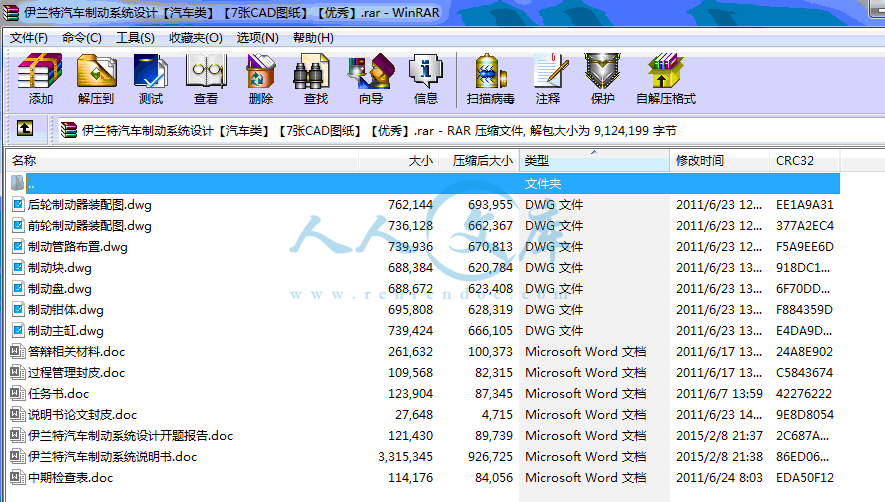Click CRC32 value EE1A9A31

click(x=804, y=204)
